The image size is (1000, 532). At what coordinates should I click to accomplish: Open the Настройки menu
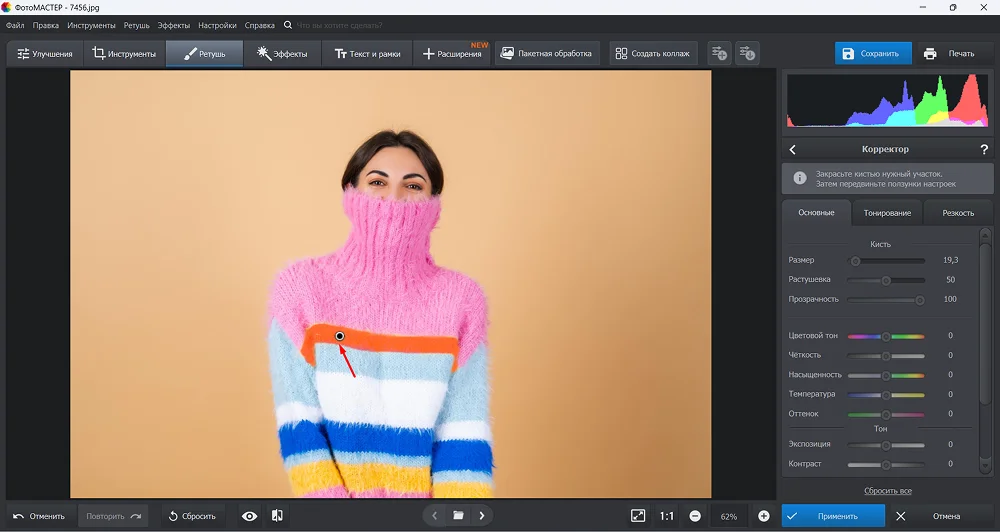(217, 26)
